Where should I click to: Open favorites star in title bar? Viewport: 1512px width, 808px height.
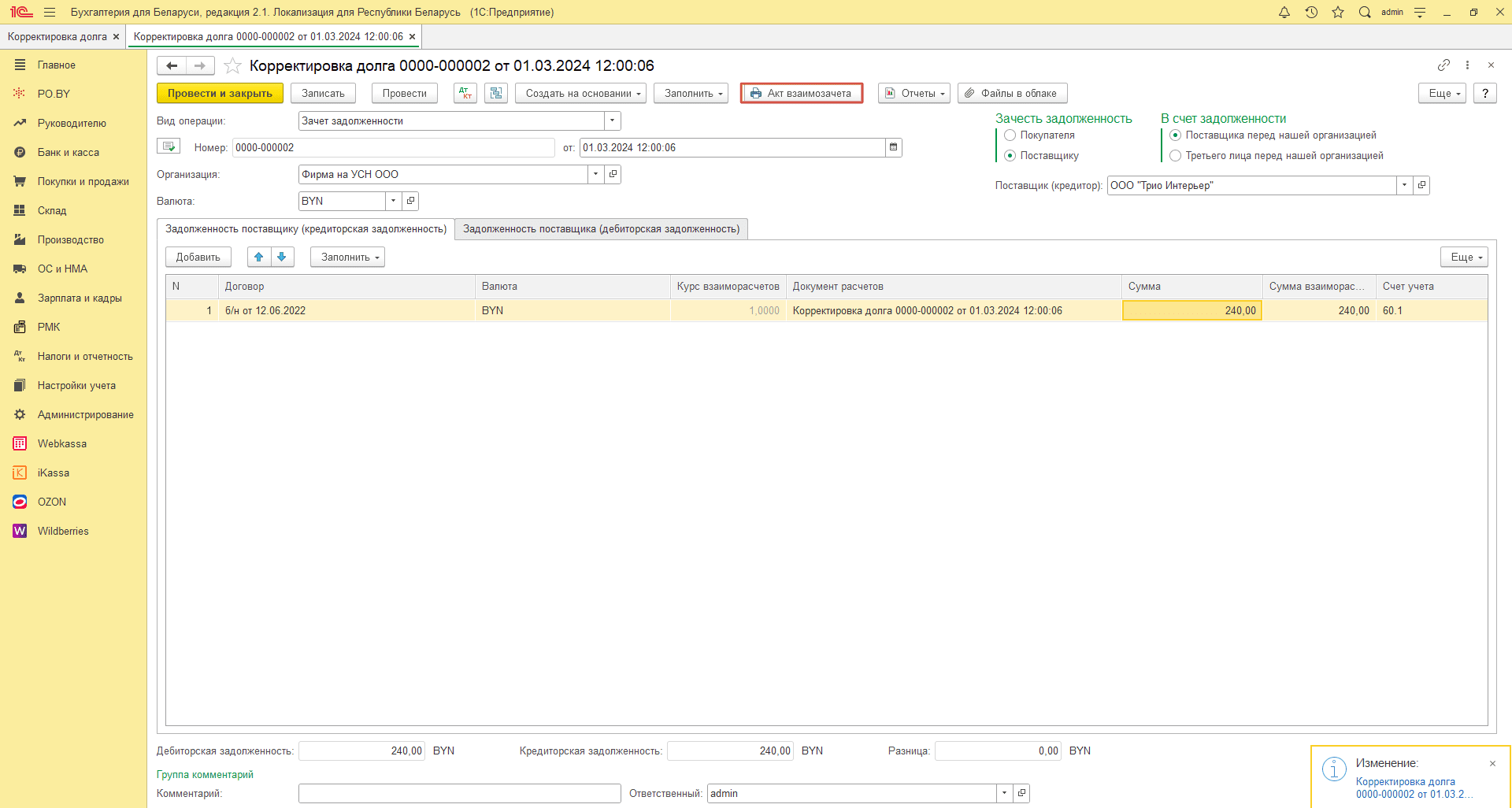pos(1338,12)
